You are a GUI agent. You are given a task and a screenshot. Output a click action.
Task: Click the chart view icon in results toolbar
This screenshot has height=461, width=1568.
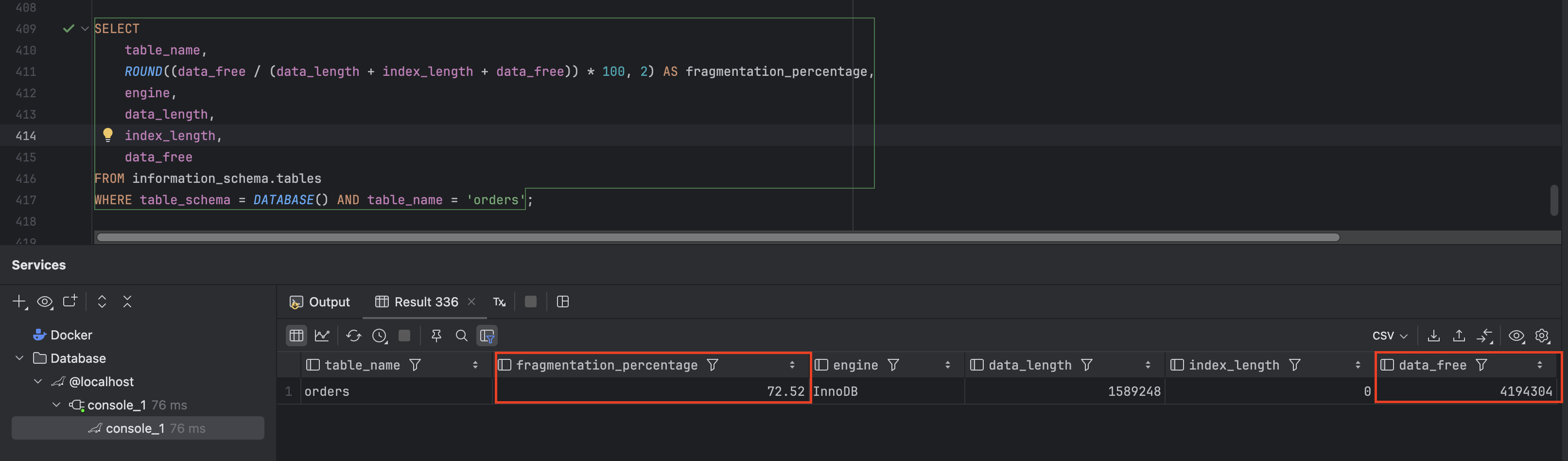click(322, 336)
